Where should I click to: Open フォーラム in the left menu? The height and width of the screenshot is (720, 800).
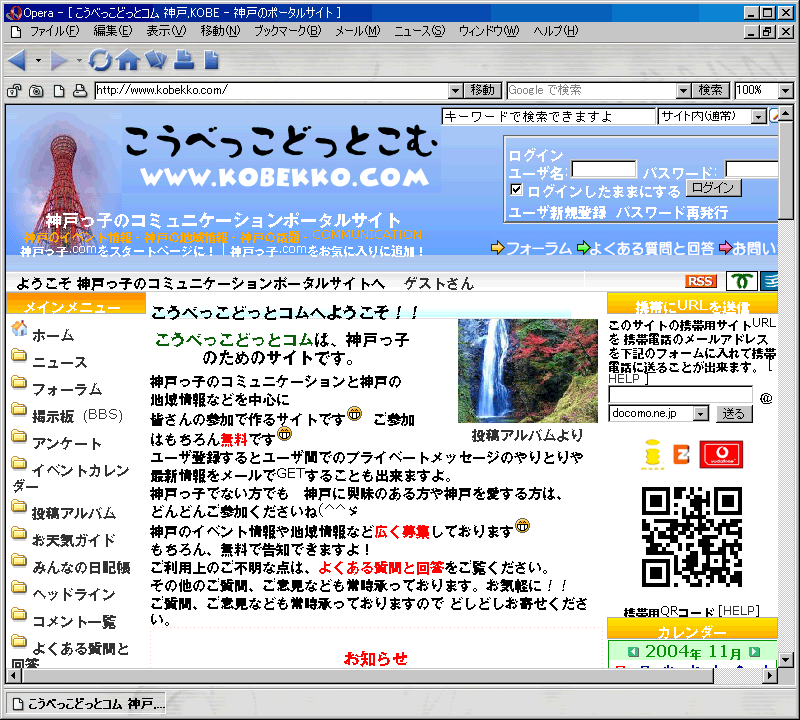pyautogui.click(x=67, y=389)
